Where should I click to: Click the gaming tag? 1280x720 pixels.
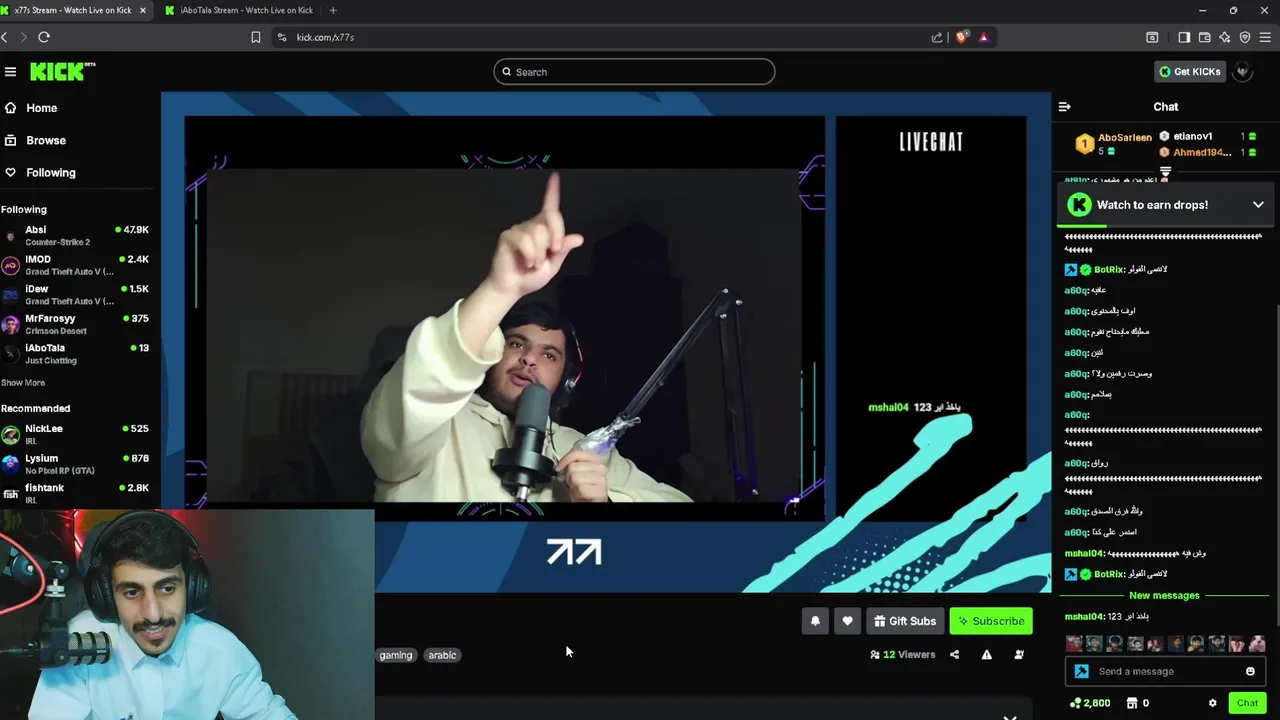click(396, 655)
